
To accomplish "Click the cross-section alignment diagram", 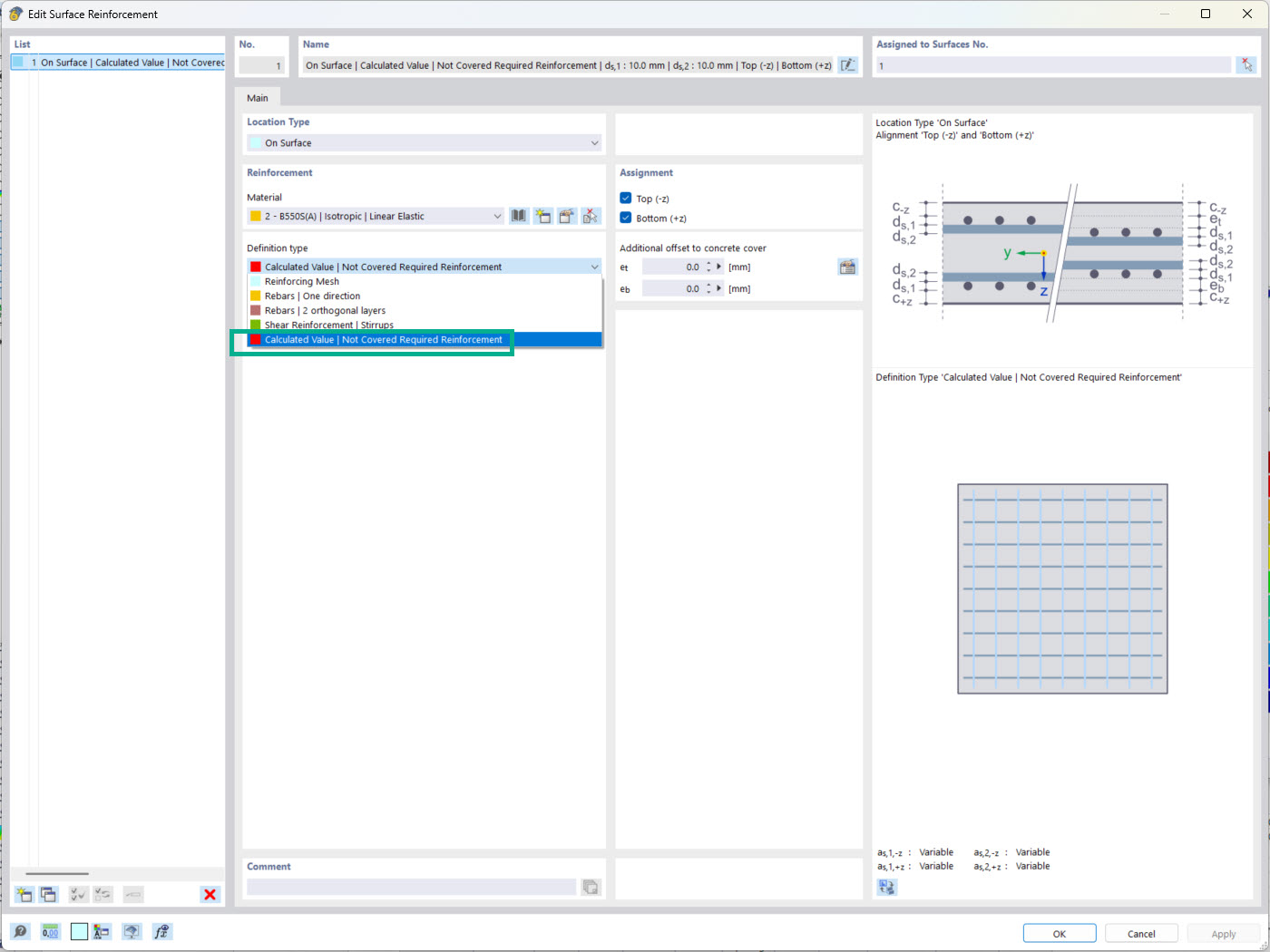I will [1062, 252].
